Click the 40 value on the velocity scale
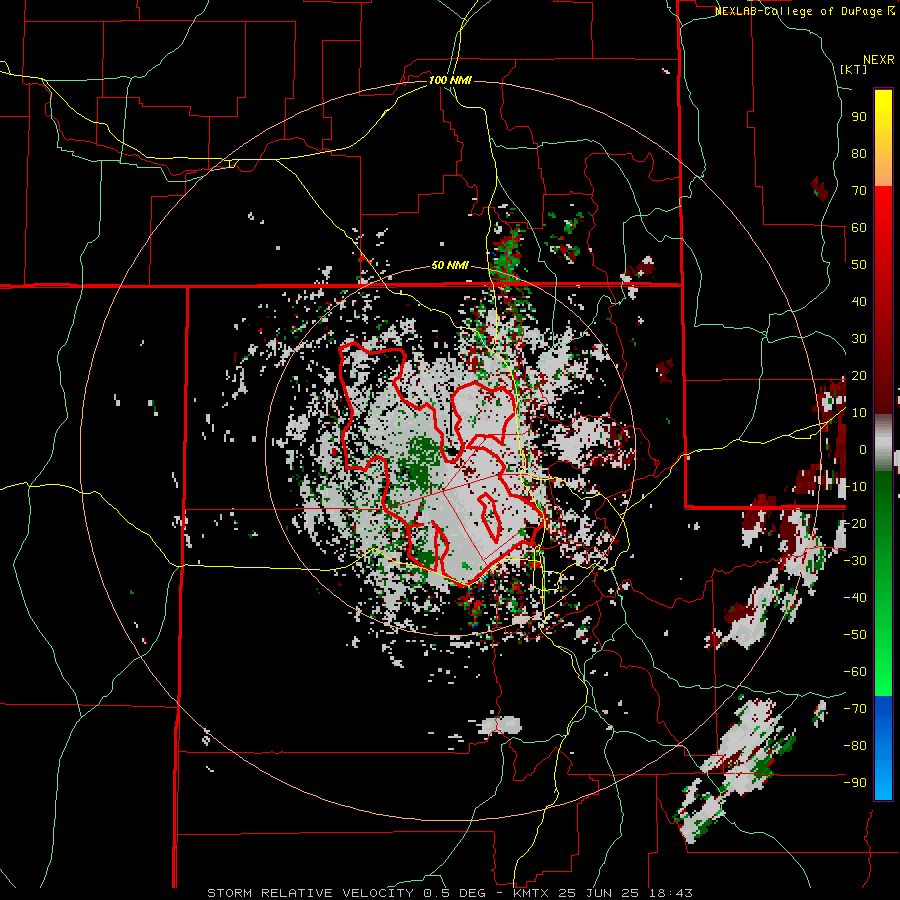Screen dimensions: 900x900 (859, 301)
